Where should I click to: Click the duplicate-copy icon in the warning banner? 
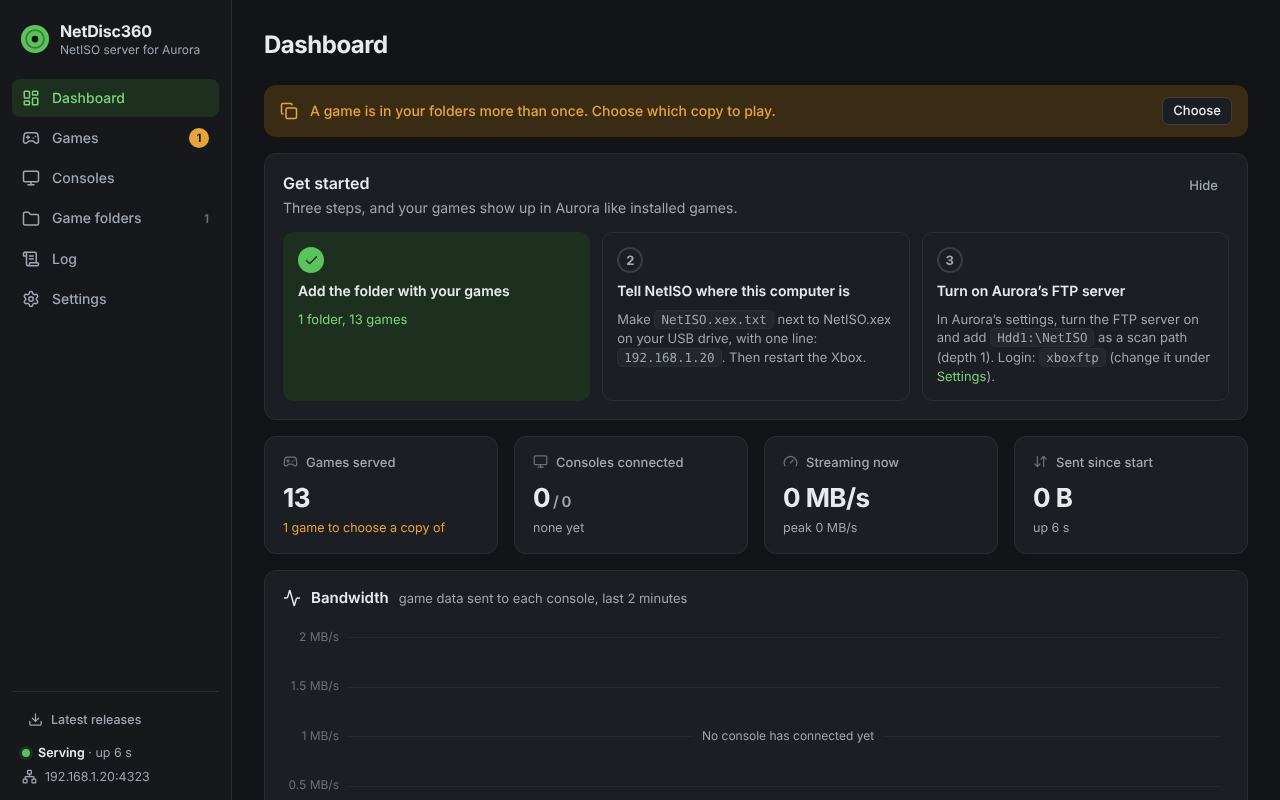click(x=289, y=111)
